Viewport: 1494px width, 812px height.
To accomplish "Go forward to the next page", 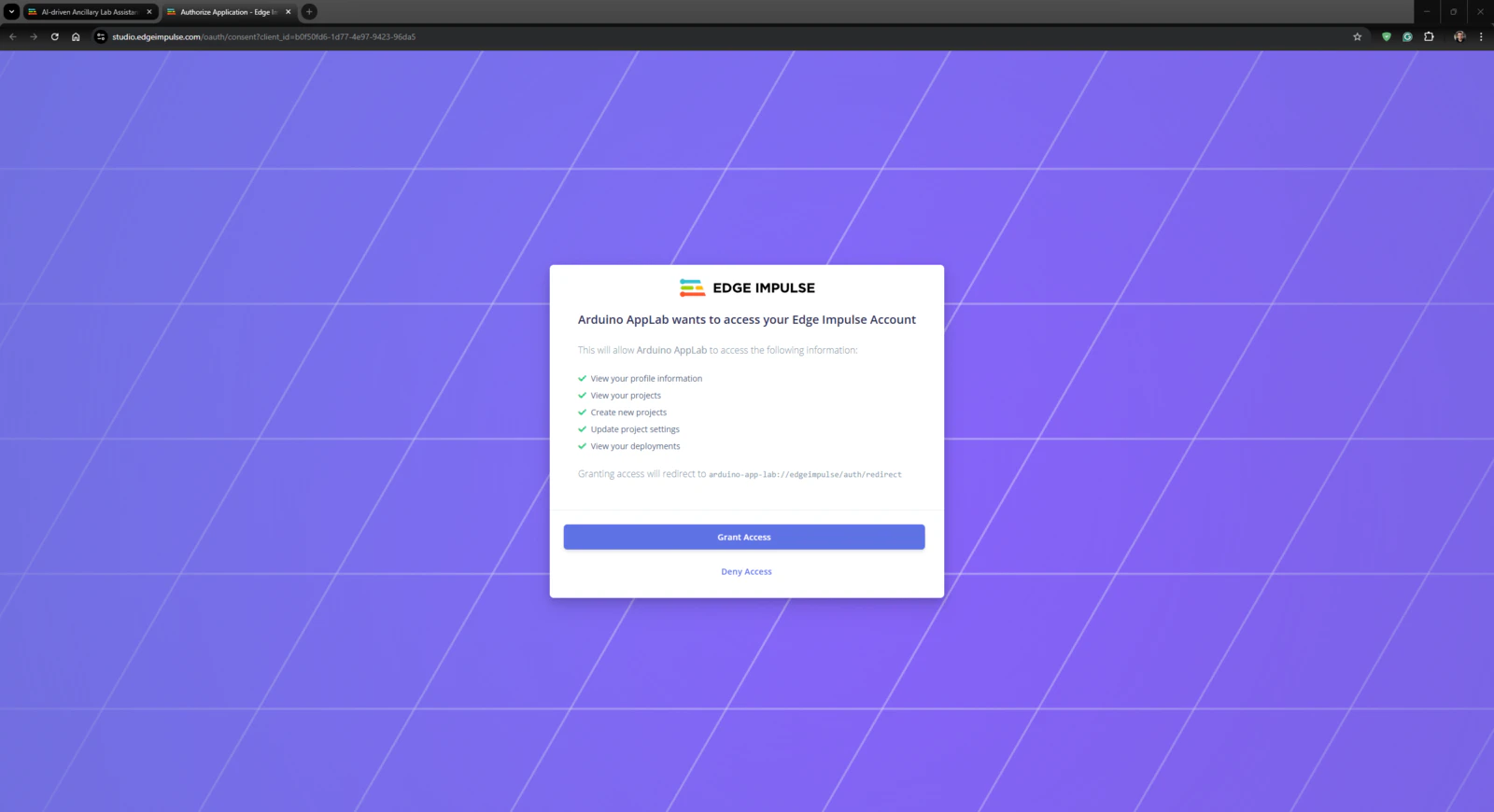I will coord(34,37).
